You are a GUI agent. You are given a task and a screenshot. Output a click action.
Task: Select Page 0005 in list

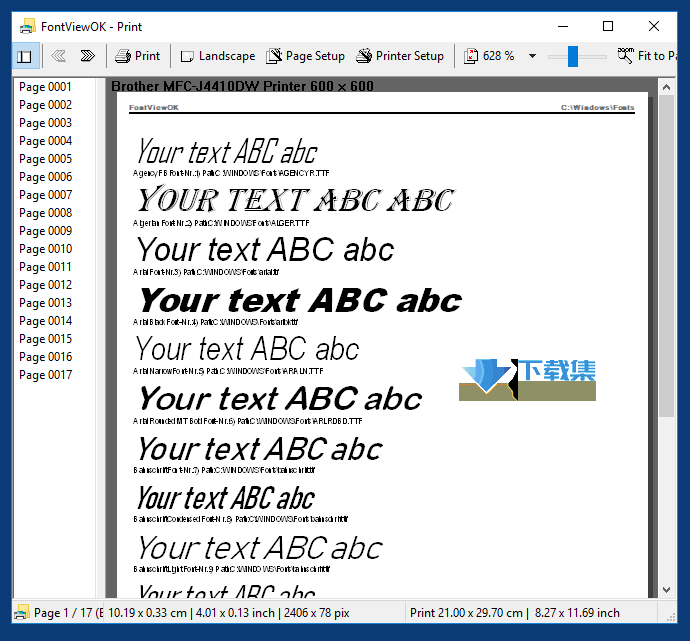click(45, 159)
